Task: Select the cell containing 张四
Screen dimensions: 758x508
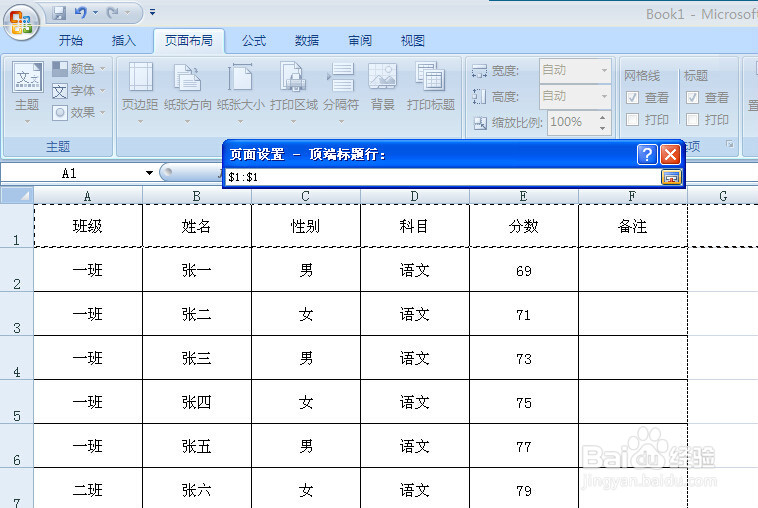Action: pos(197,402)
